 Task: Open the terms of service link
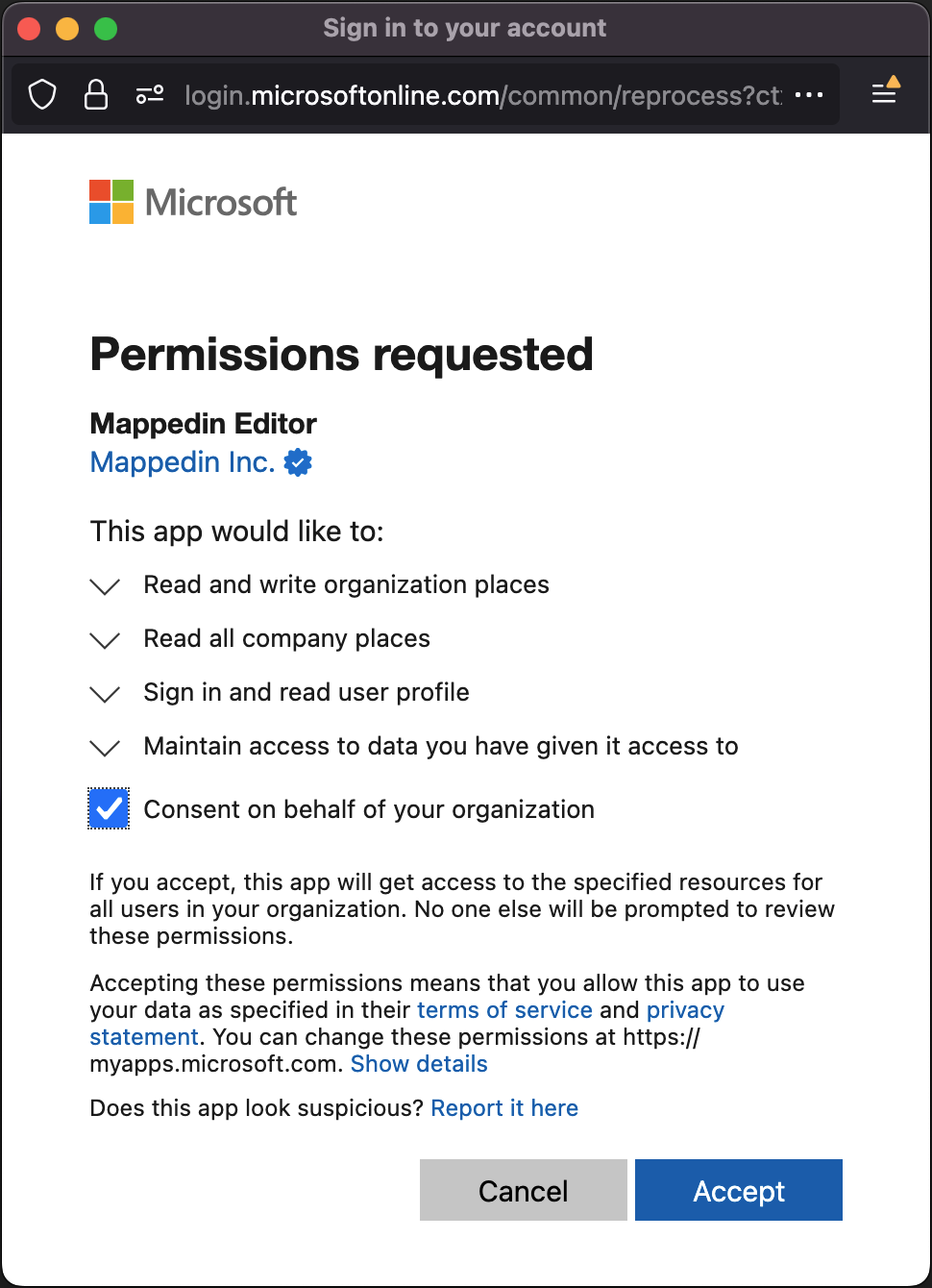503,1009
